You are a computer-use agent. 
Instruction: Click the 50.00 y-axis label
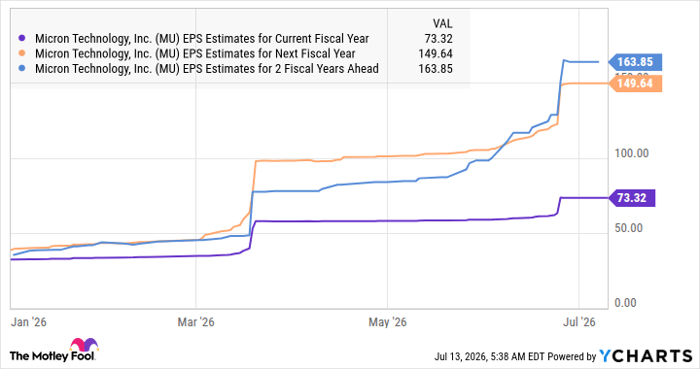coord(629,228)
